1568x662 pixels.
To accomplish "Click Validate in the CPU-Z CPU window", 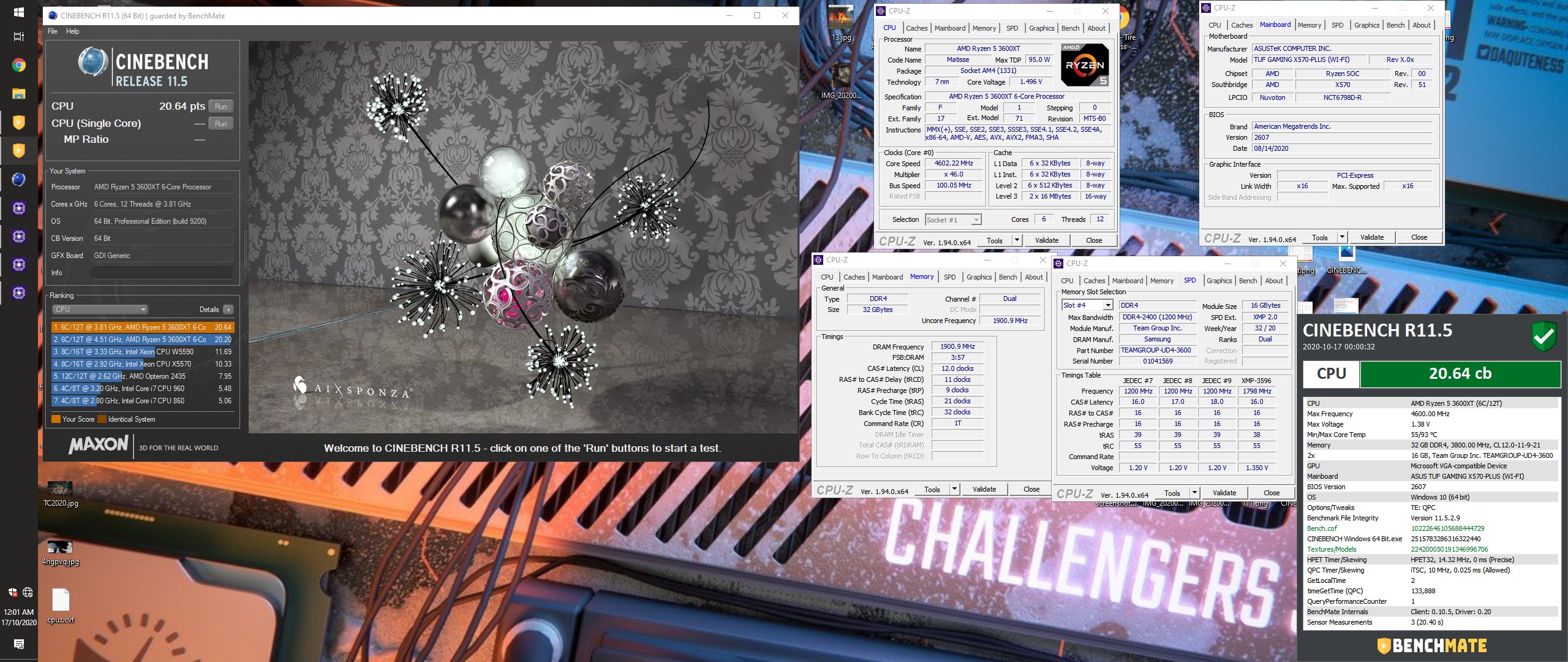I will click(x=1046, y=240).
